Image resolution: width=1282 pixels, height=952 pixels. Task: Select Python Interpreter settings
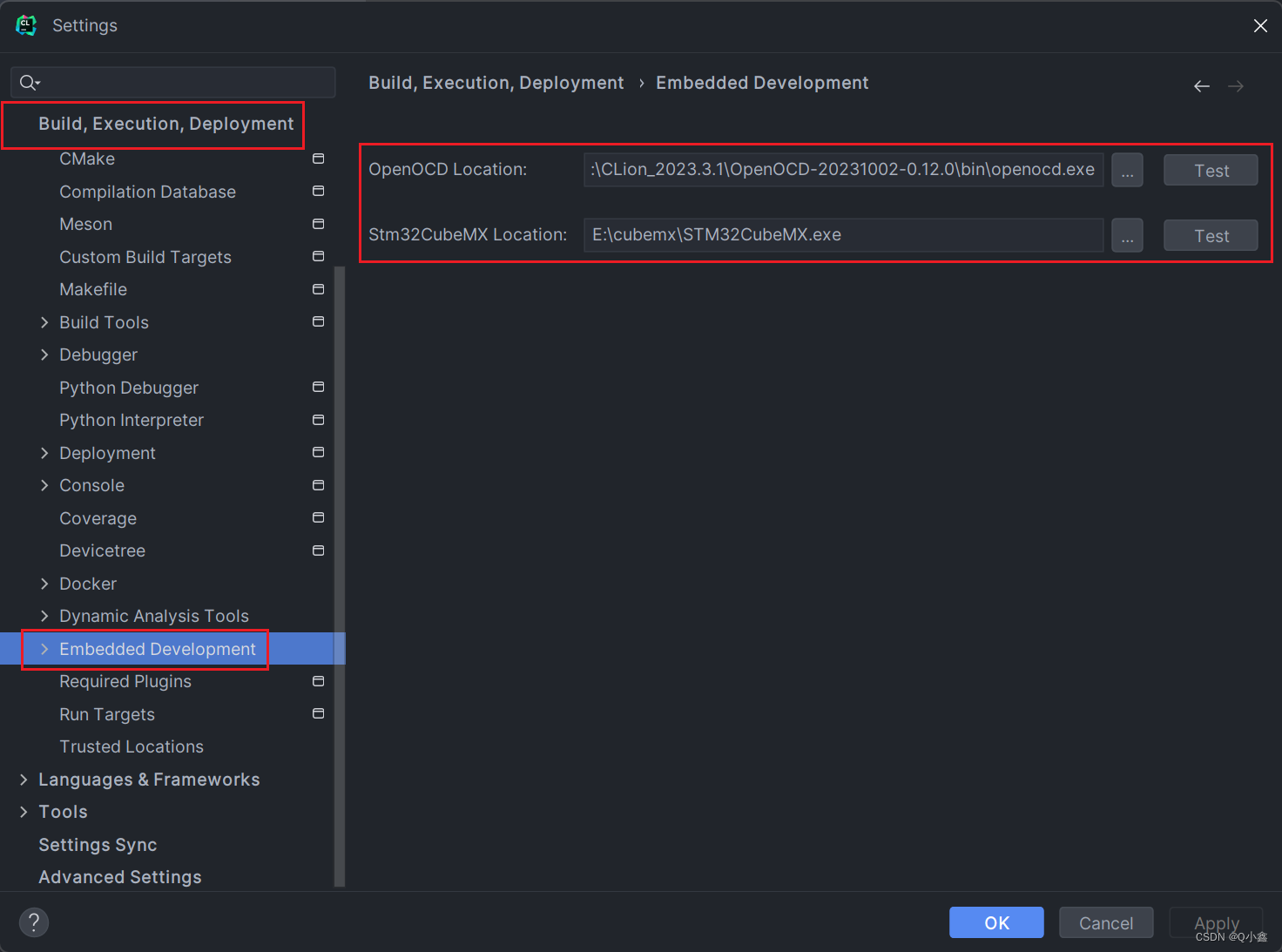pyautogui.click(x=132, y=420)
